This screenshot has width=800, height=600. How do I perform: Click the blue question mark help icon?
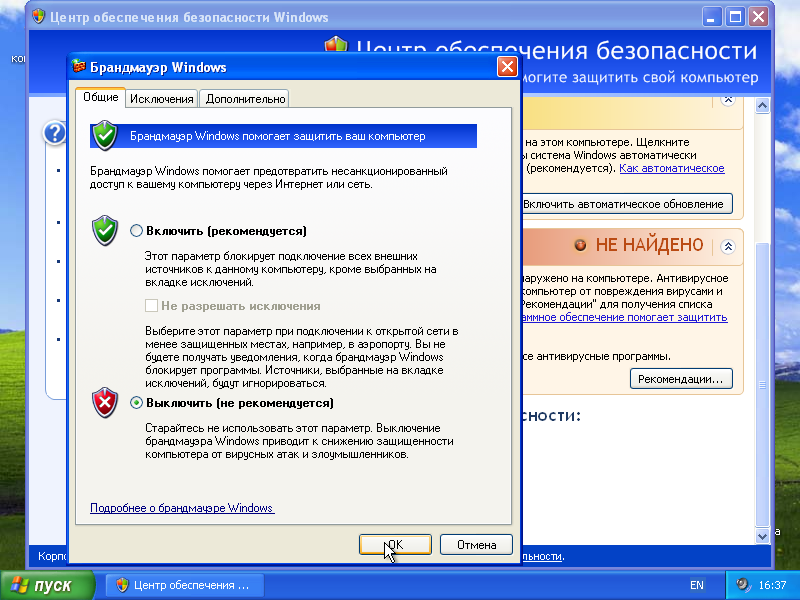[54, 133]
